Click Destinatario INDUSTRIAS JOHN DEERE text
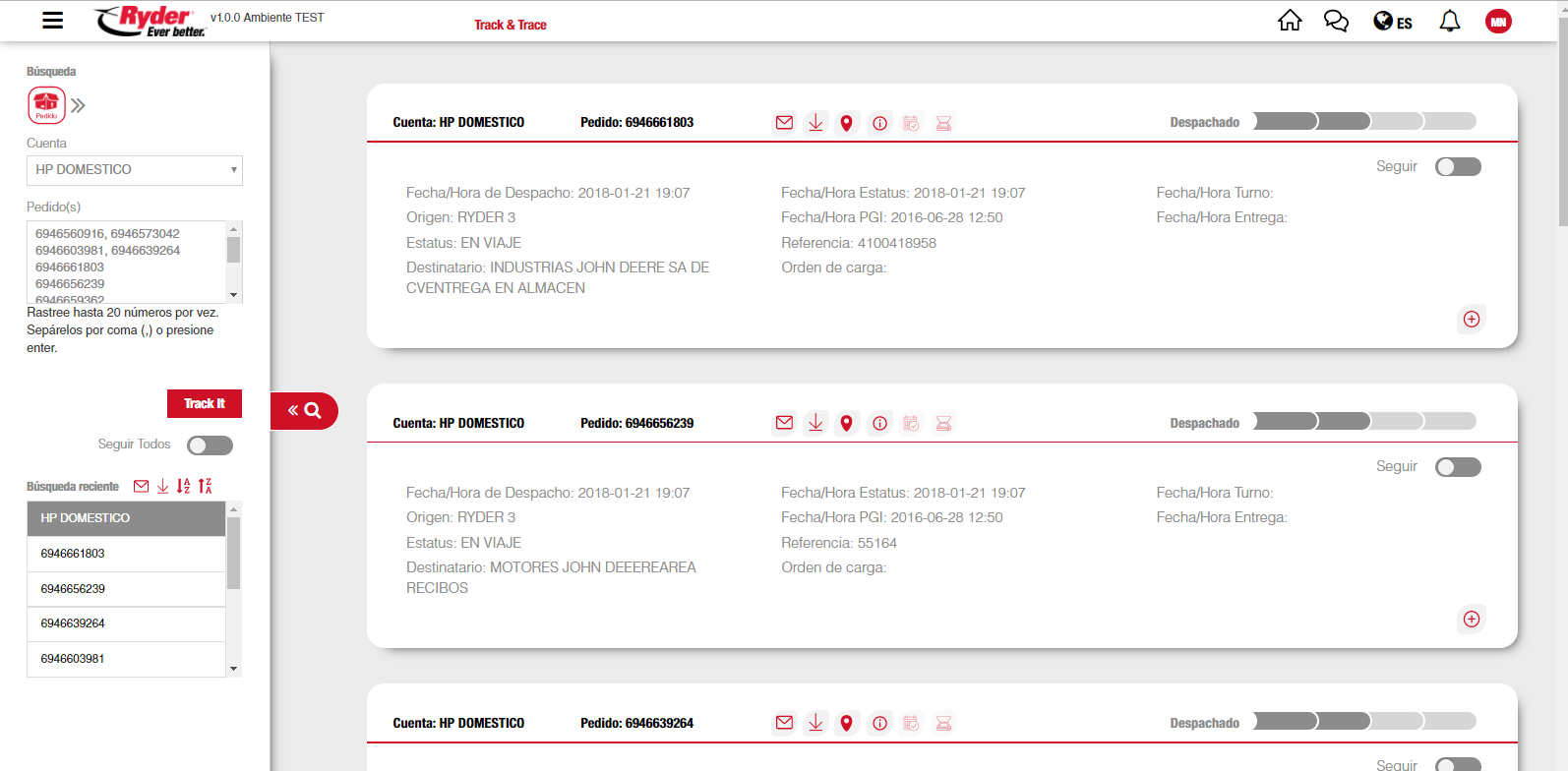 (558, 277)
